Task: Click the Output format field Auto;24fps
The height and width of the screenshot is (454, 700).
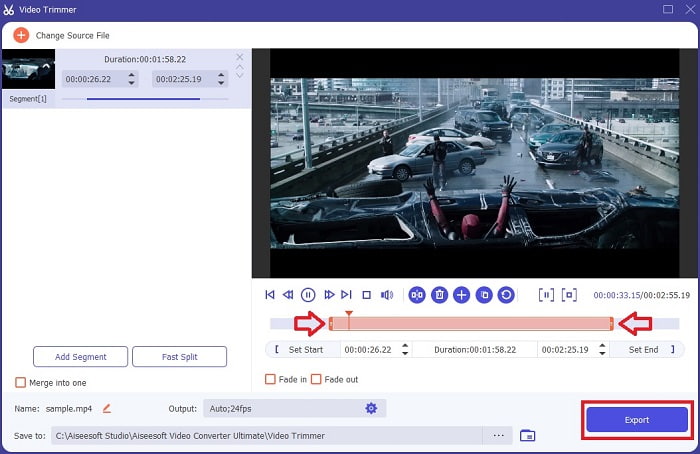Action: (x=295, y=408)
